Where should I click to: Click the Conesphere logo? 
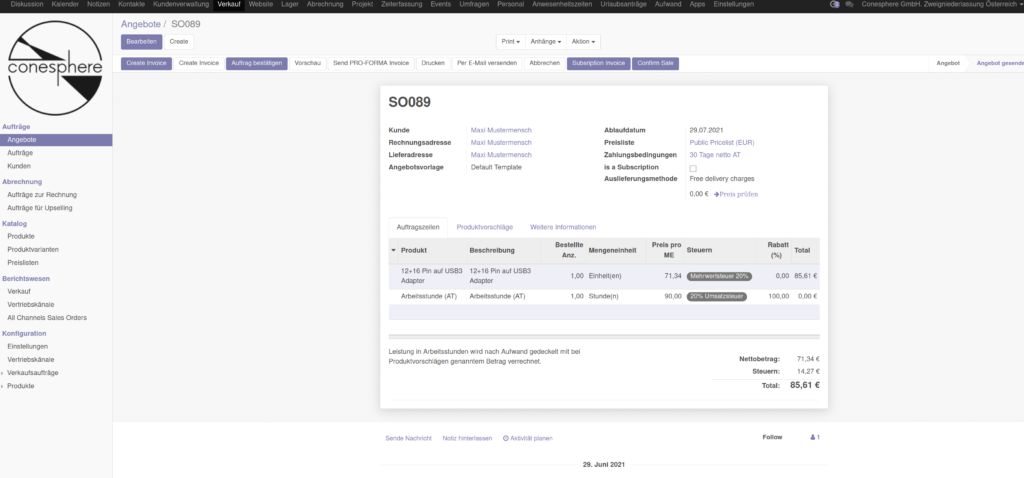[x=55, y=68]
